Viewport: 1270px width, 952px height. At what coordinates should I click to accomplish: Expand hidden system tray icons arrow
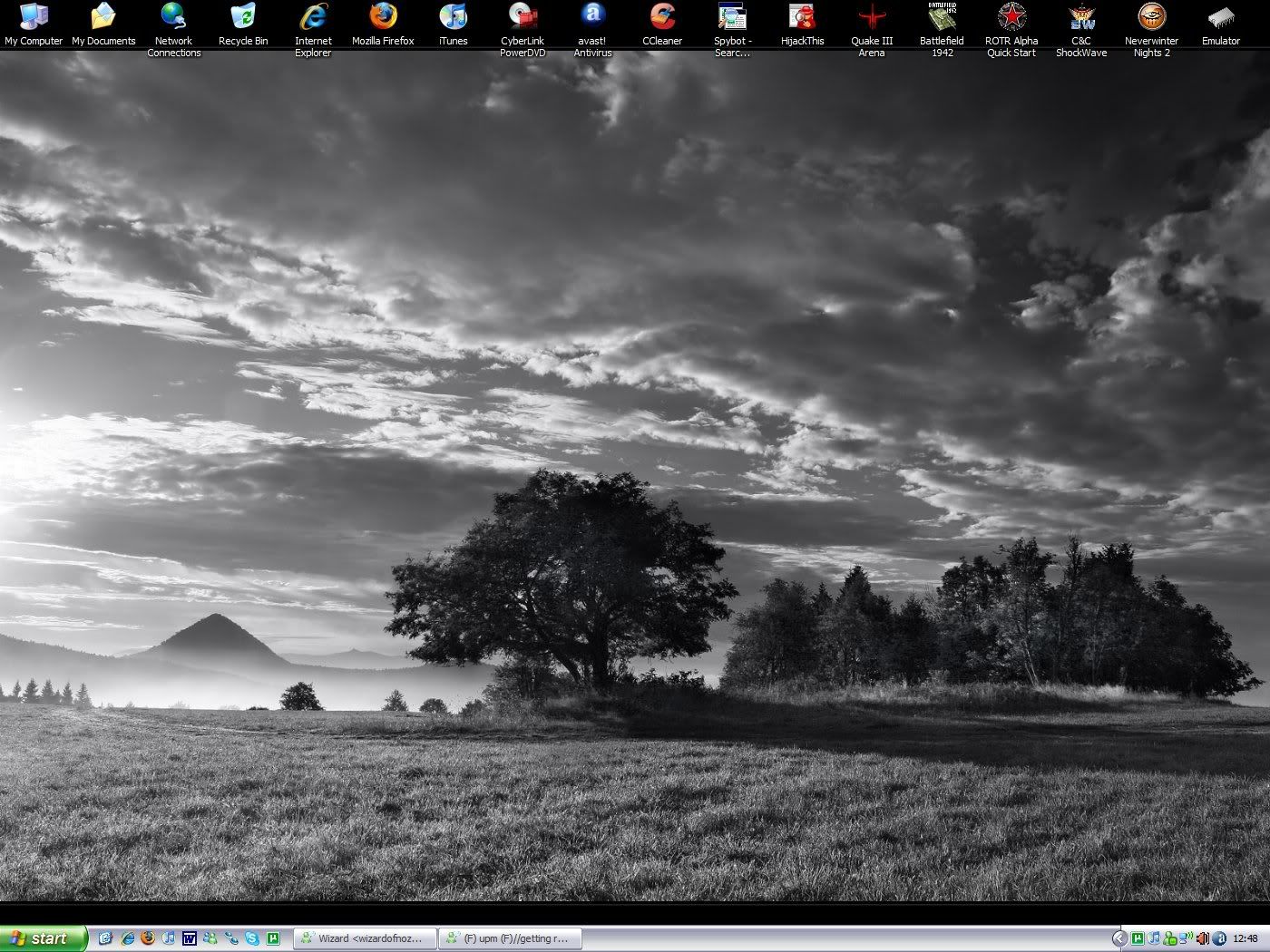(1119, 938)
